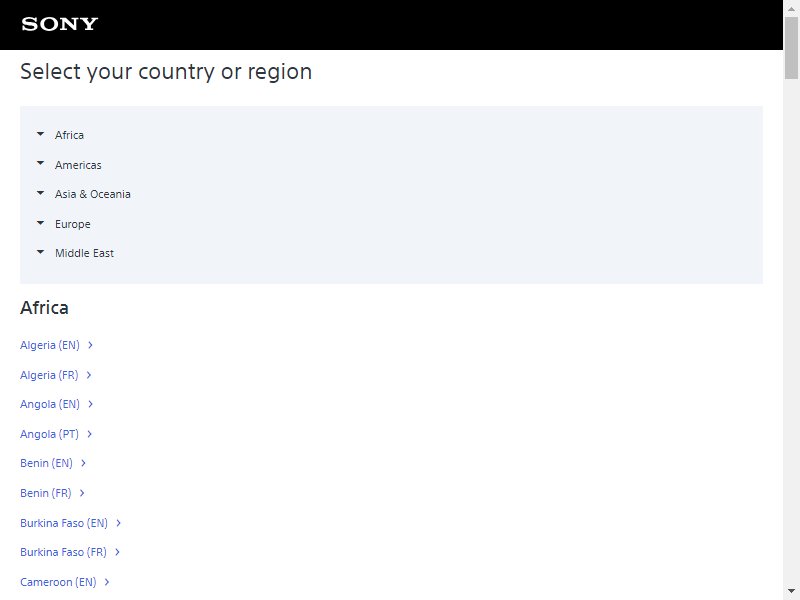
Task: Select Middle East in region list
Action: [x=84, y=253]
